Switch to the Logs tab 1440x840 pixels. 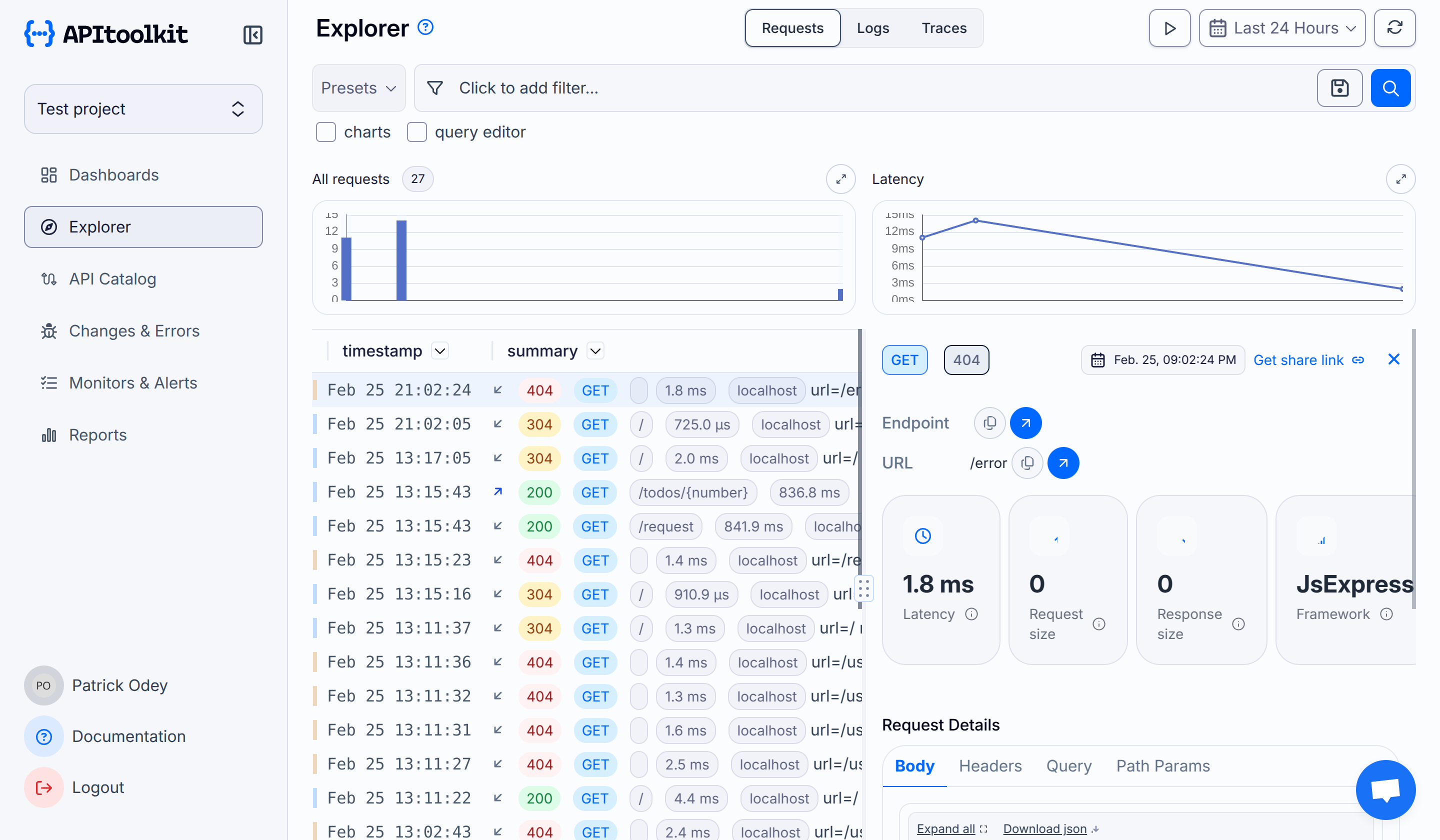pos(872,27)
